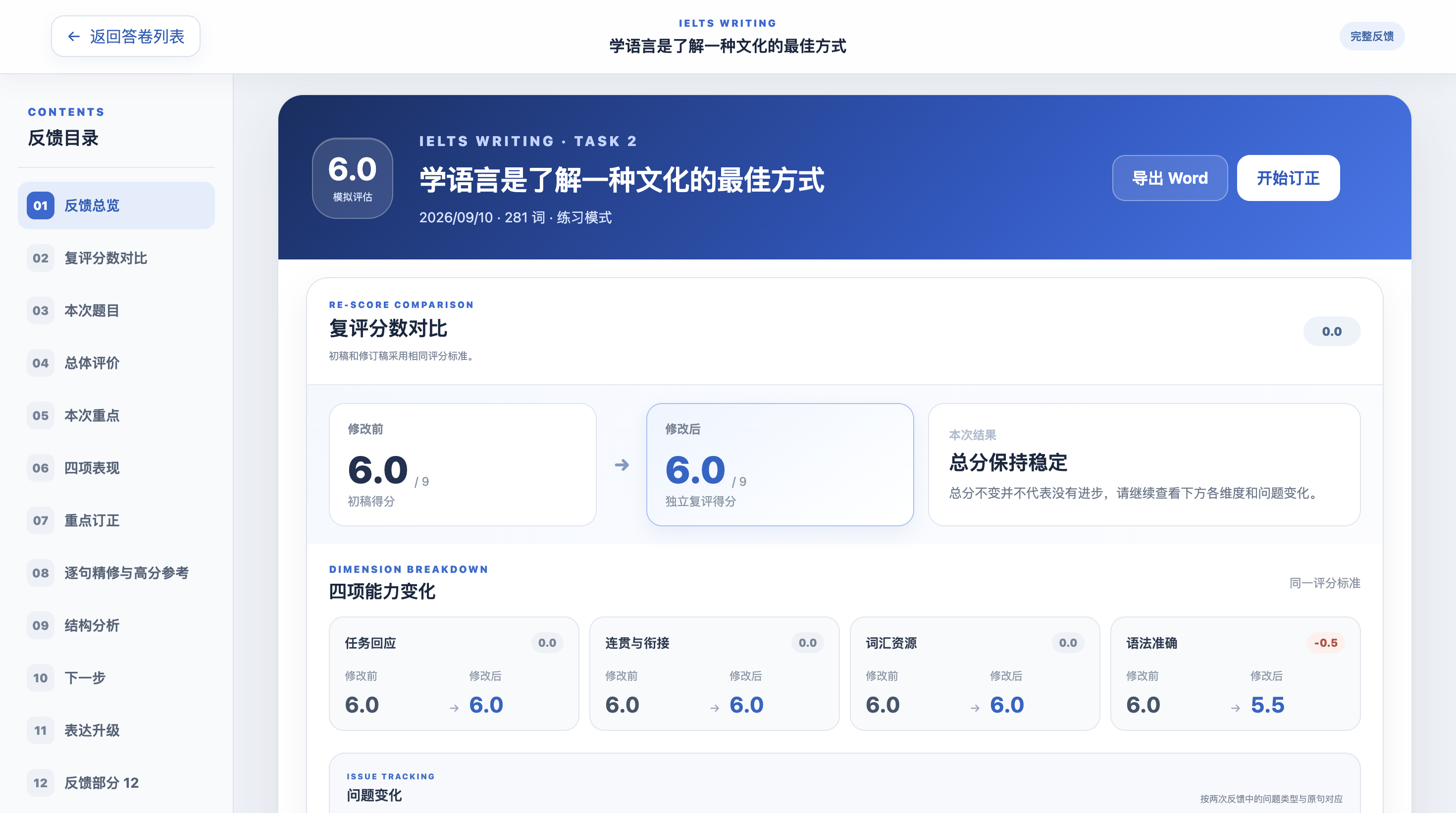1456x813 pixels.
Task: Click the 反馈目录 sidebar heading
Action: pos(63,138)
